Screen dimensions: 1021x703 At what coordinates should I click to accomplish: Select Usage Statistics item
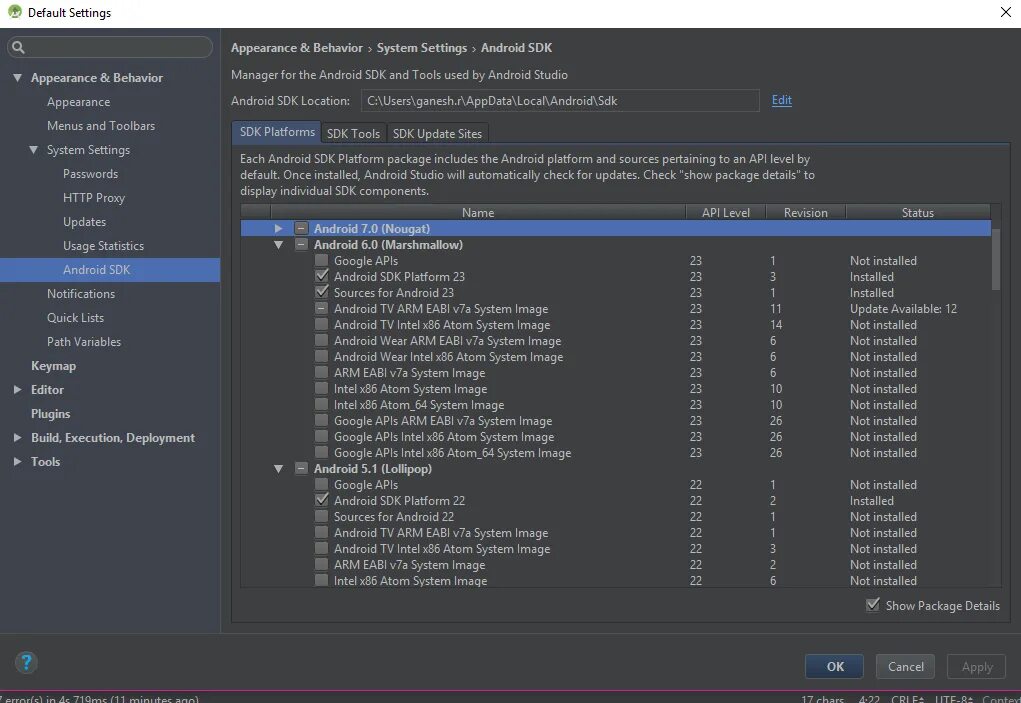click(104, 245)
